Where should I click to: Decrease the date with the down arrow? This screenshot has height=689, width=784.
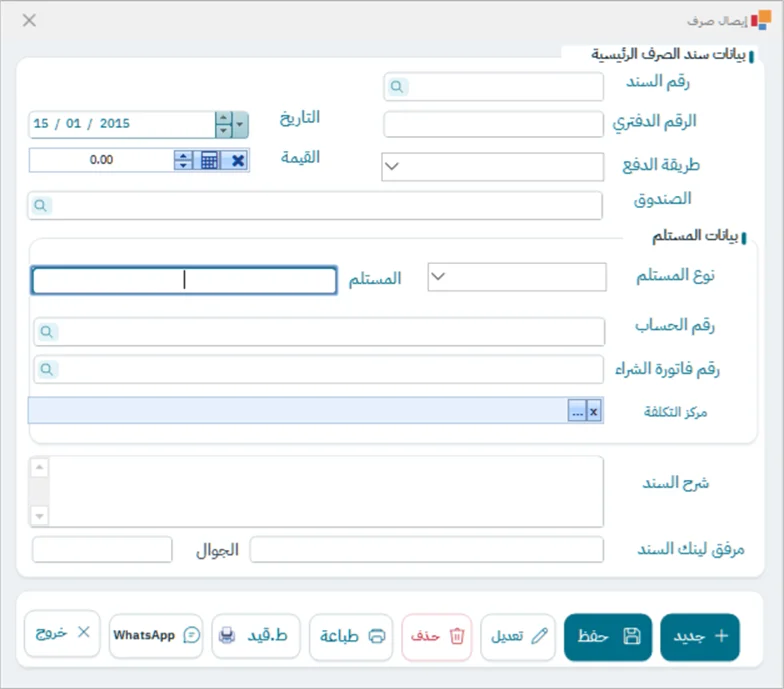[224, 130]
